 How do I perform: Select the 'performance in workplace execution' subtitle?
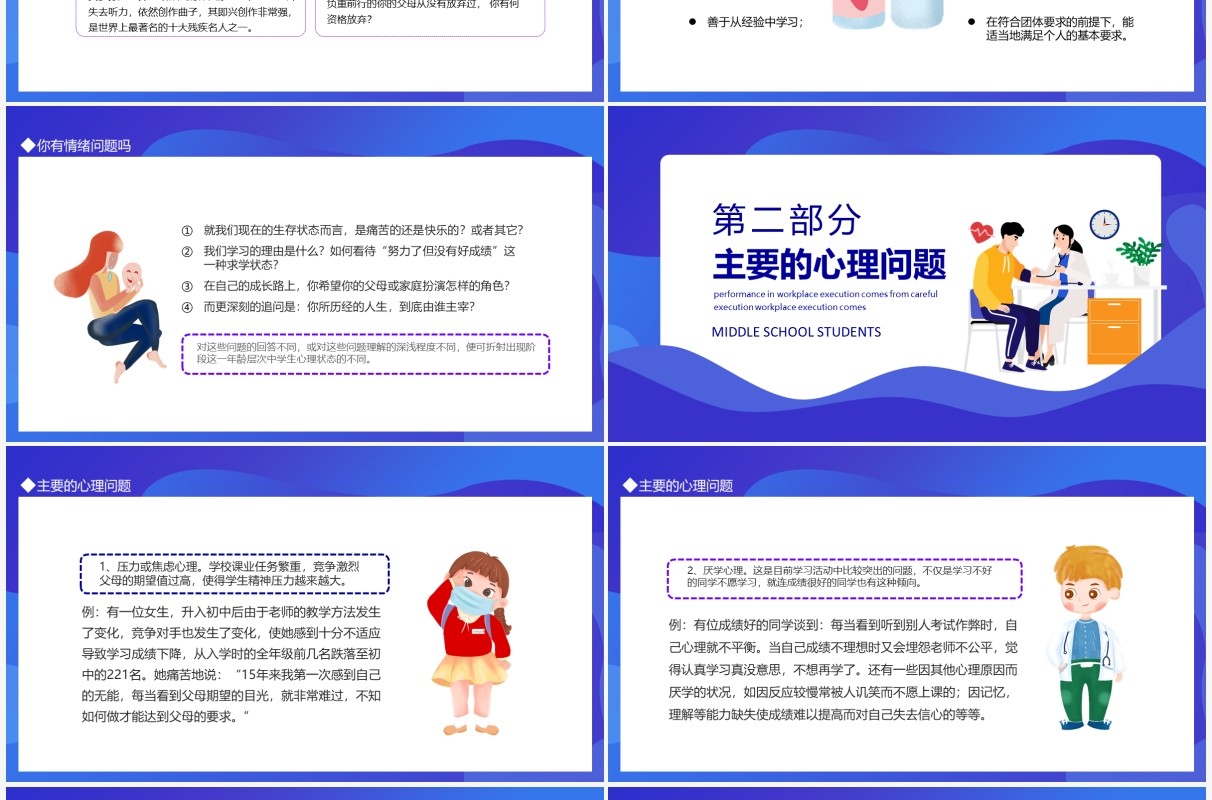826,300
